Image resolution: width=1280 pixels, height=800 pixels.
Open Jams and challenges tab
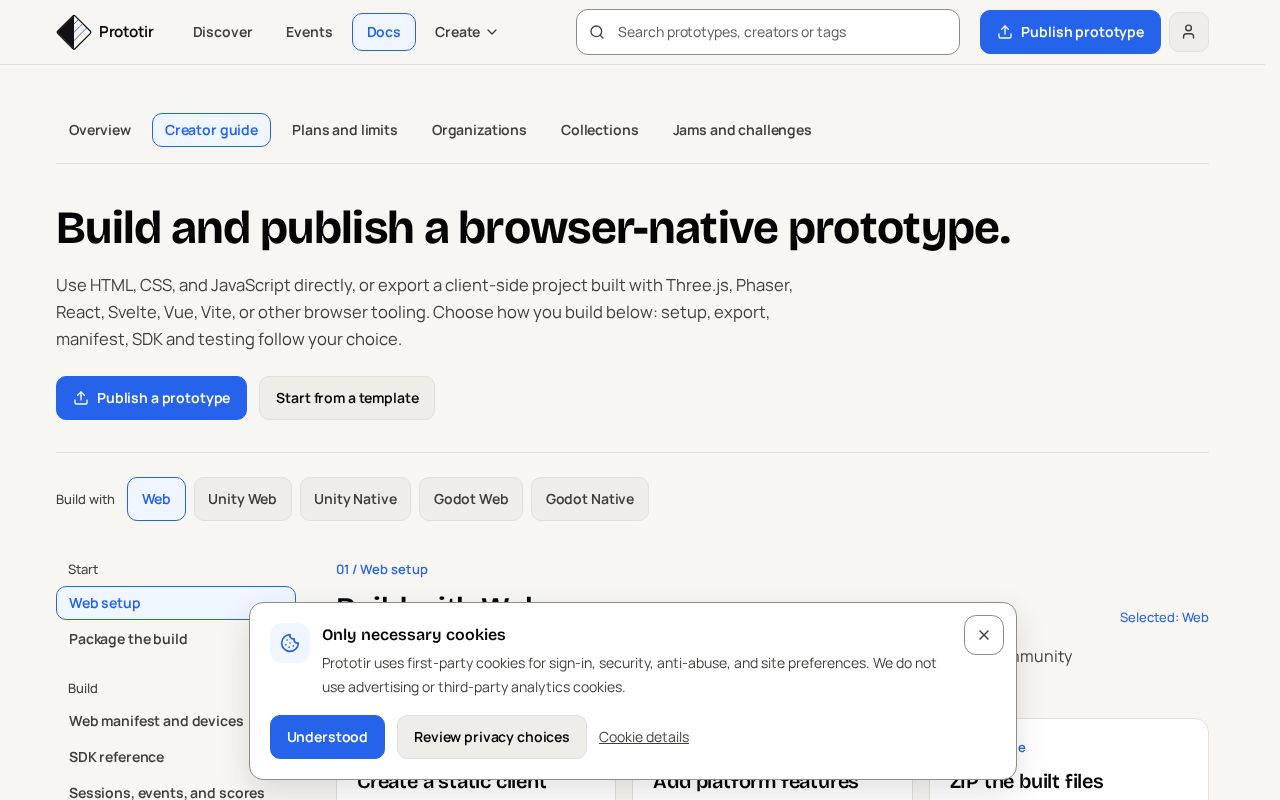coord(742,130)
